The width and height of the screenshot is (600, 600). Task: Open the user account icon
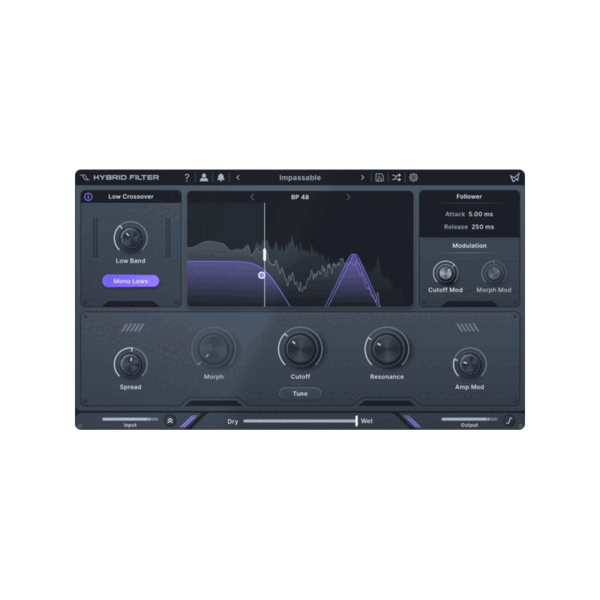click(204, 178)
